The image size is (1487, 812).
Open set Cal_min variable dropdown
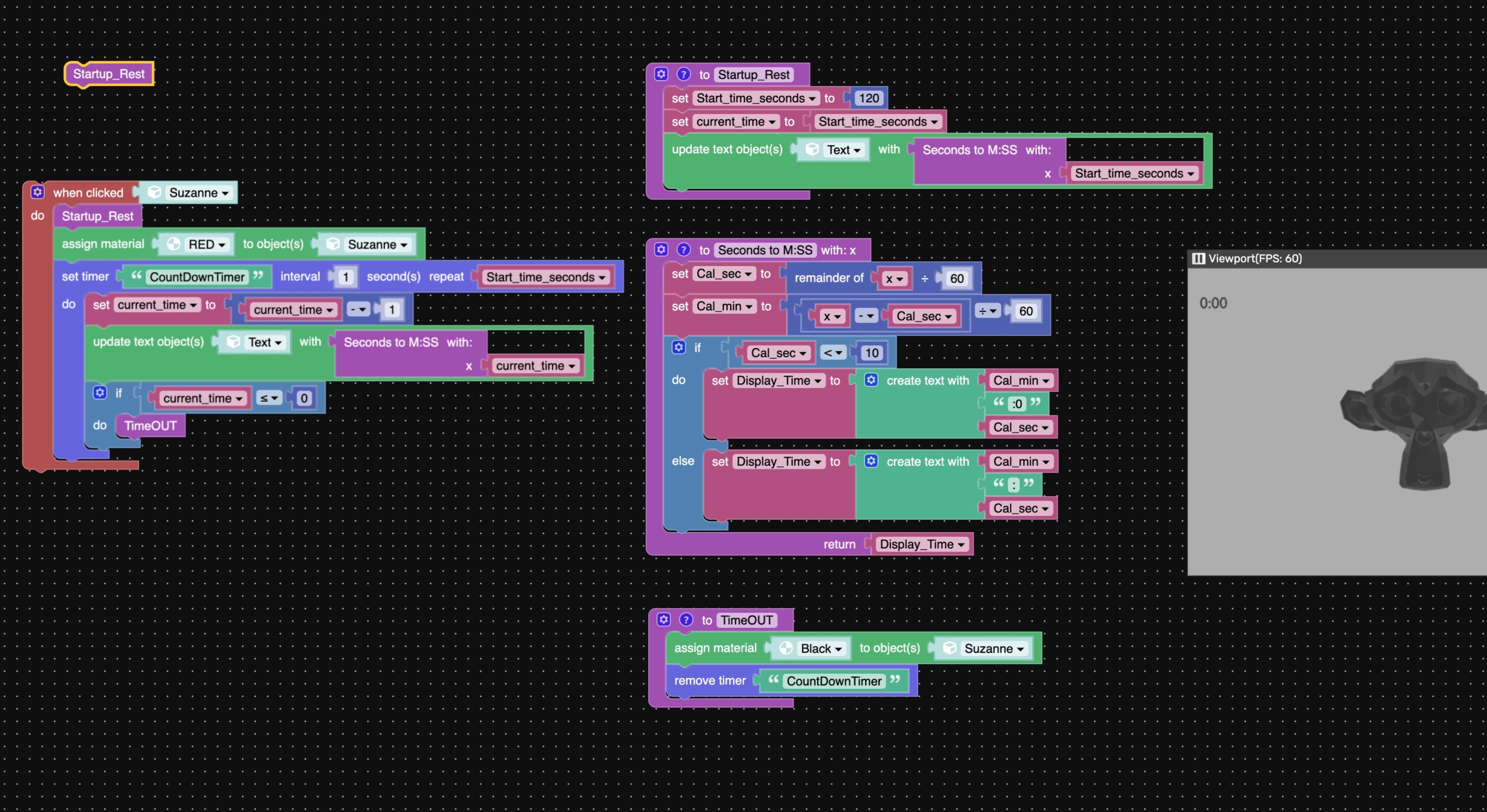(x=724, y=306)
